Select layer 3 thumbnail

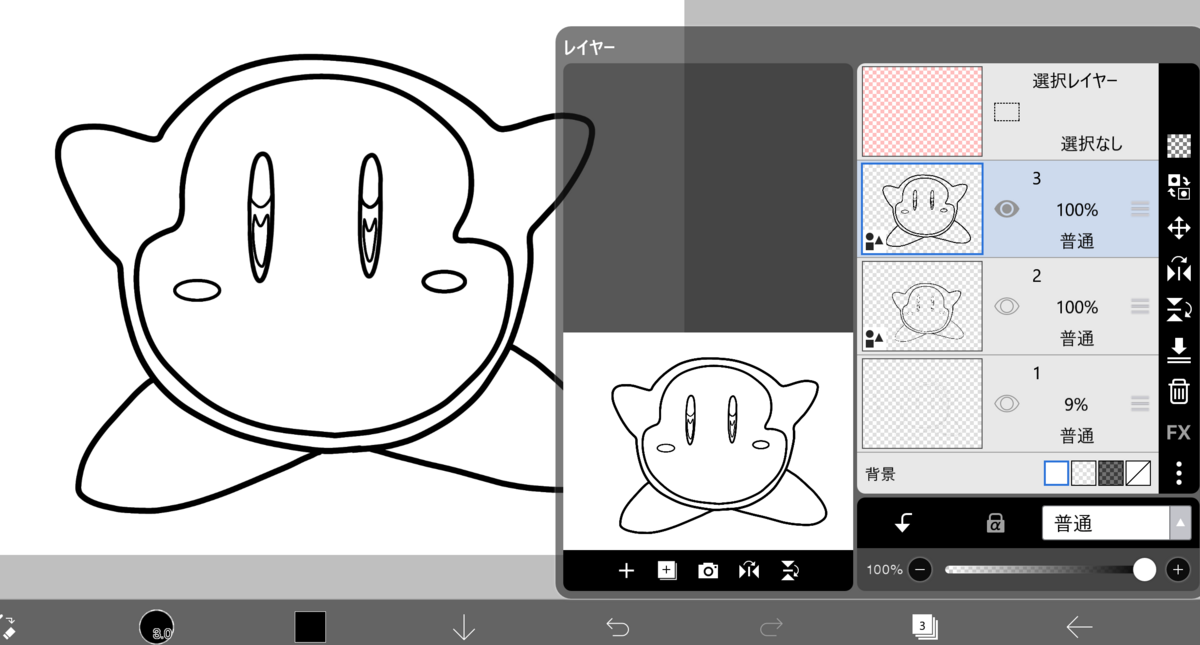[922, 209]
